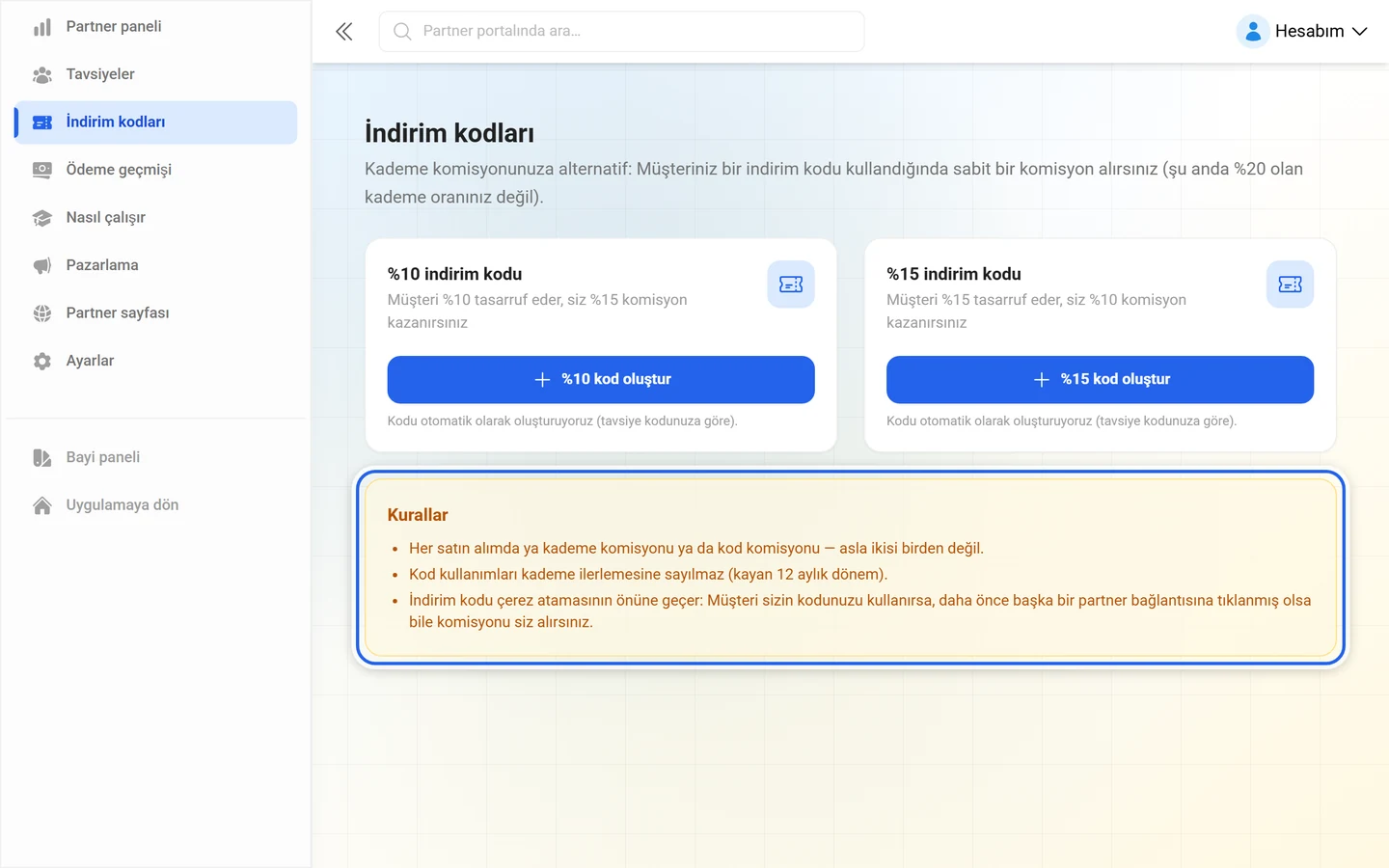
Task: Click the Pazarlama megaphone icon
Action: click(x=42, y=265)
